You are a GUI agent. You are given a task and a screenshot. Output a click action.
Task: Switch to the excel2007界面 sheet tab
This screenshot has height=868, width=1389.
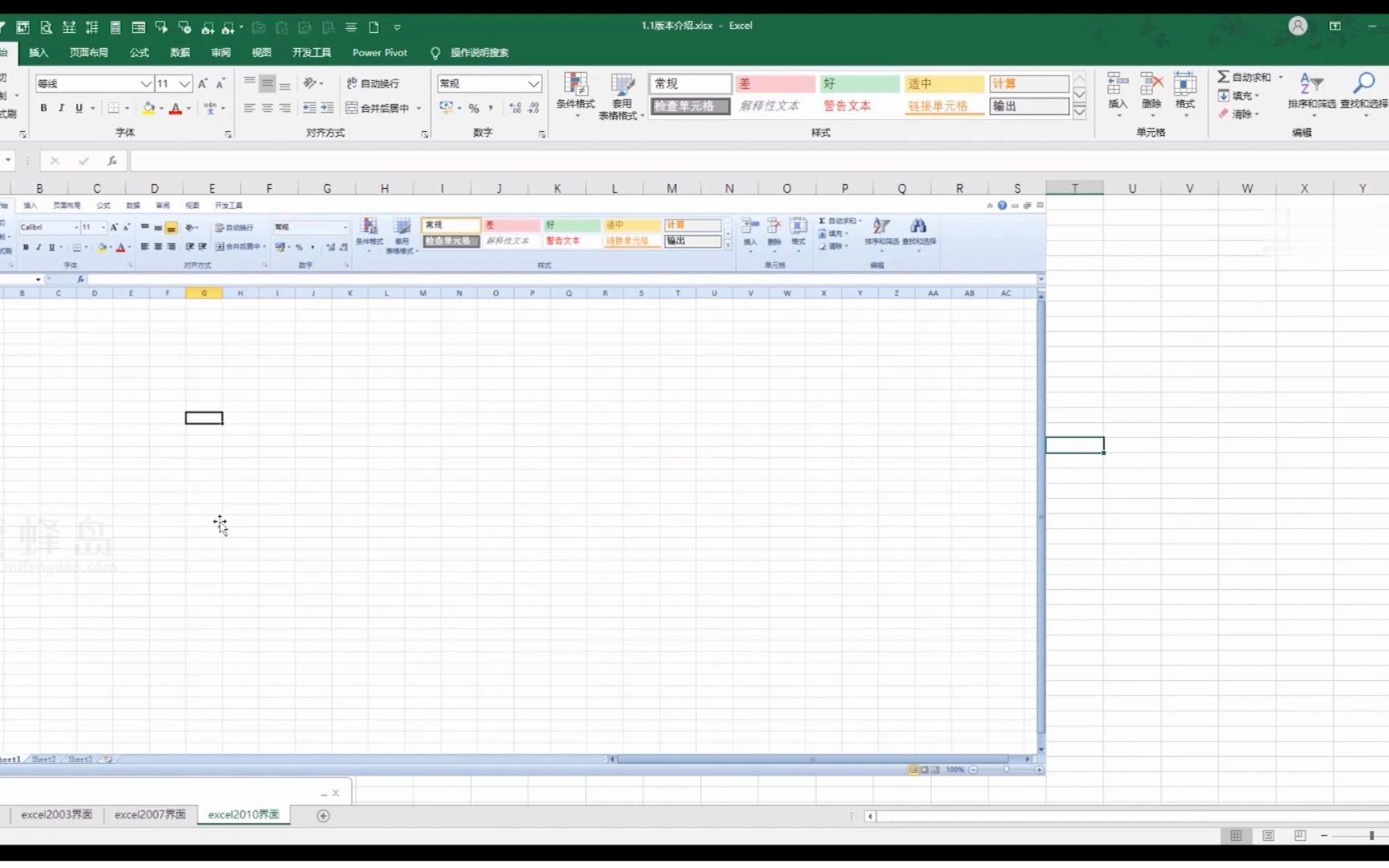(x=150, y=814)
